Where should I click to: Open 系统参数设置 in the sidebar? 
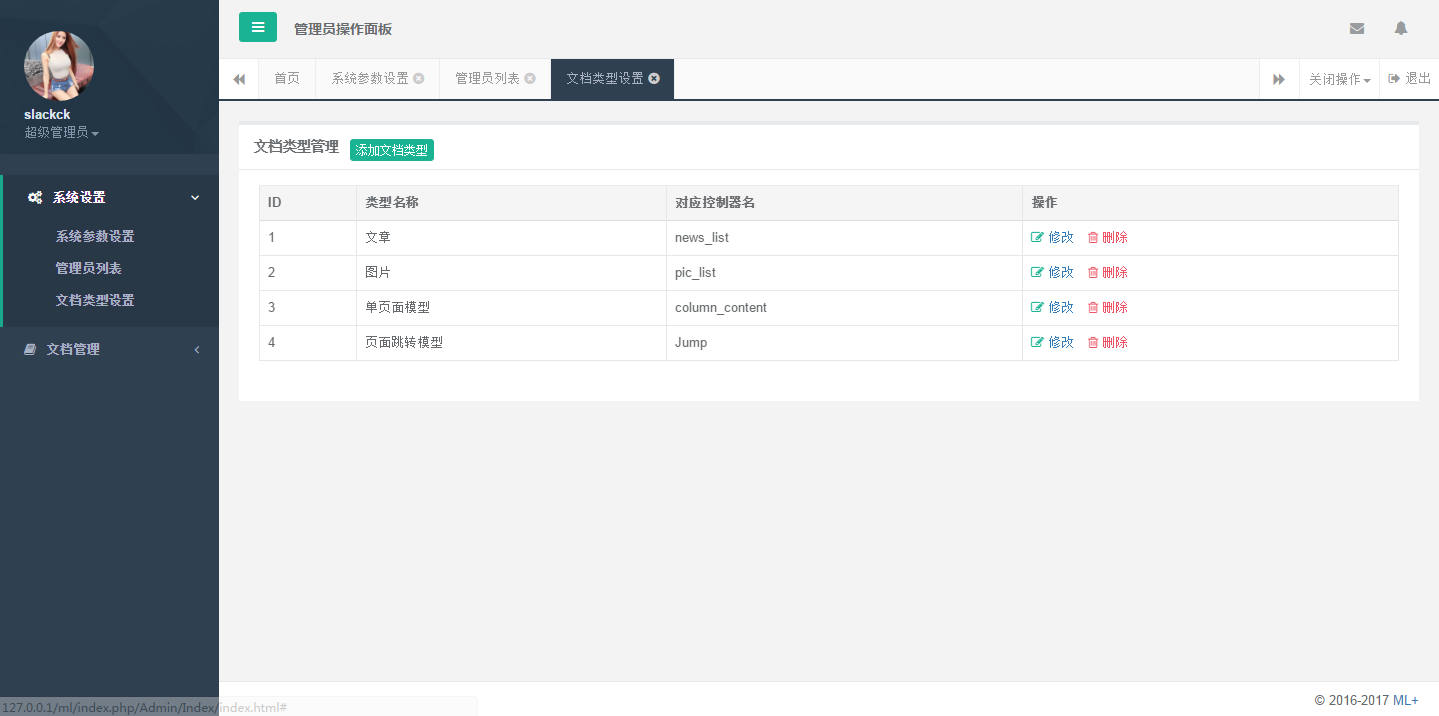(x=95, y=237)
